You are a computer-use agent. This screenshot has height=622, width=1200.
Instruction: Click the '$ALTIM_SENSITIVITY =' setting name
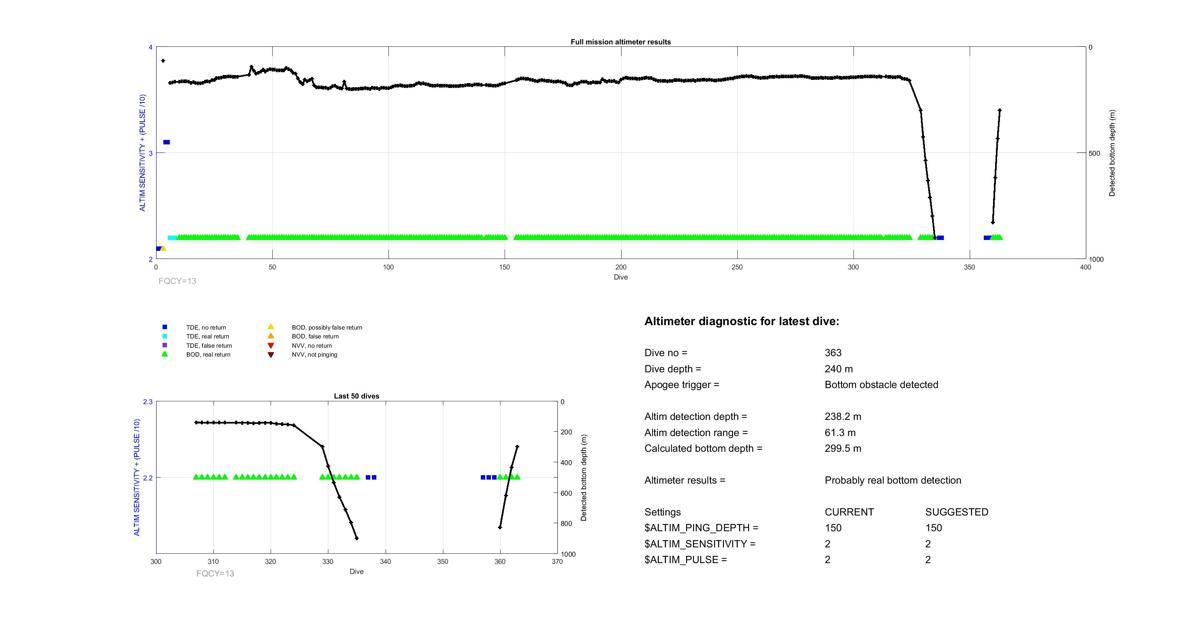[x=700, y=544]
